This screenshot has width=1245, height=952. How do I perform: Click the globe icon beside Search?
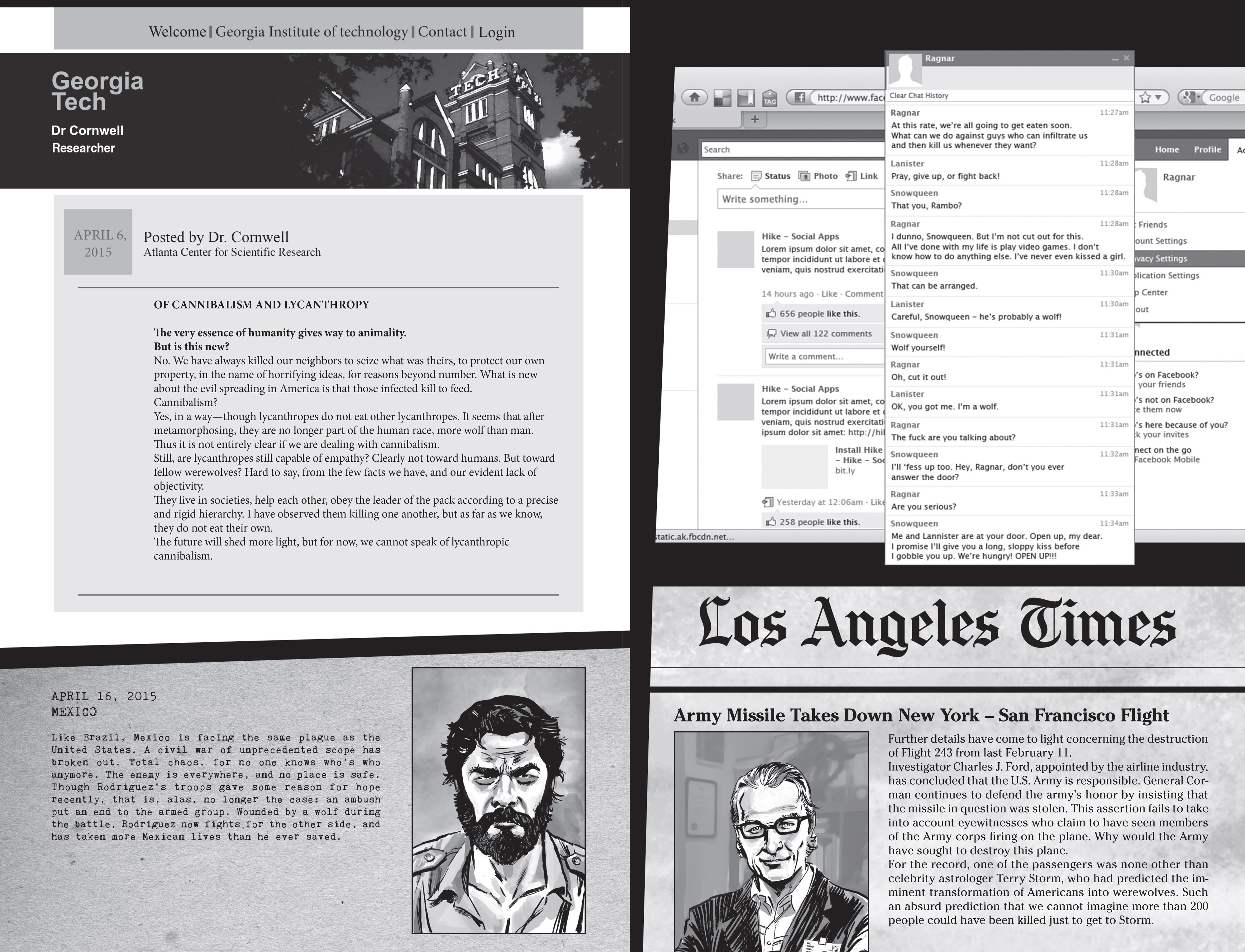click(683, 149)
